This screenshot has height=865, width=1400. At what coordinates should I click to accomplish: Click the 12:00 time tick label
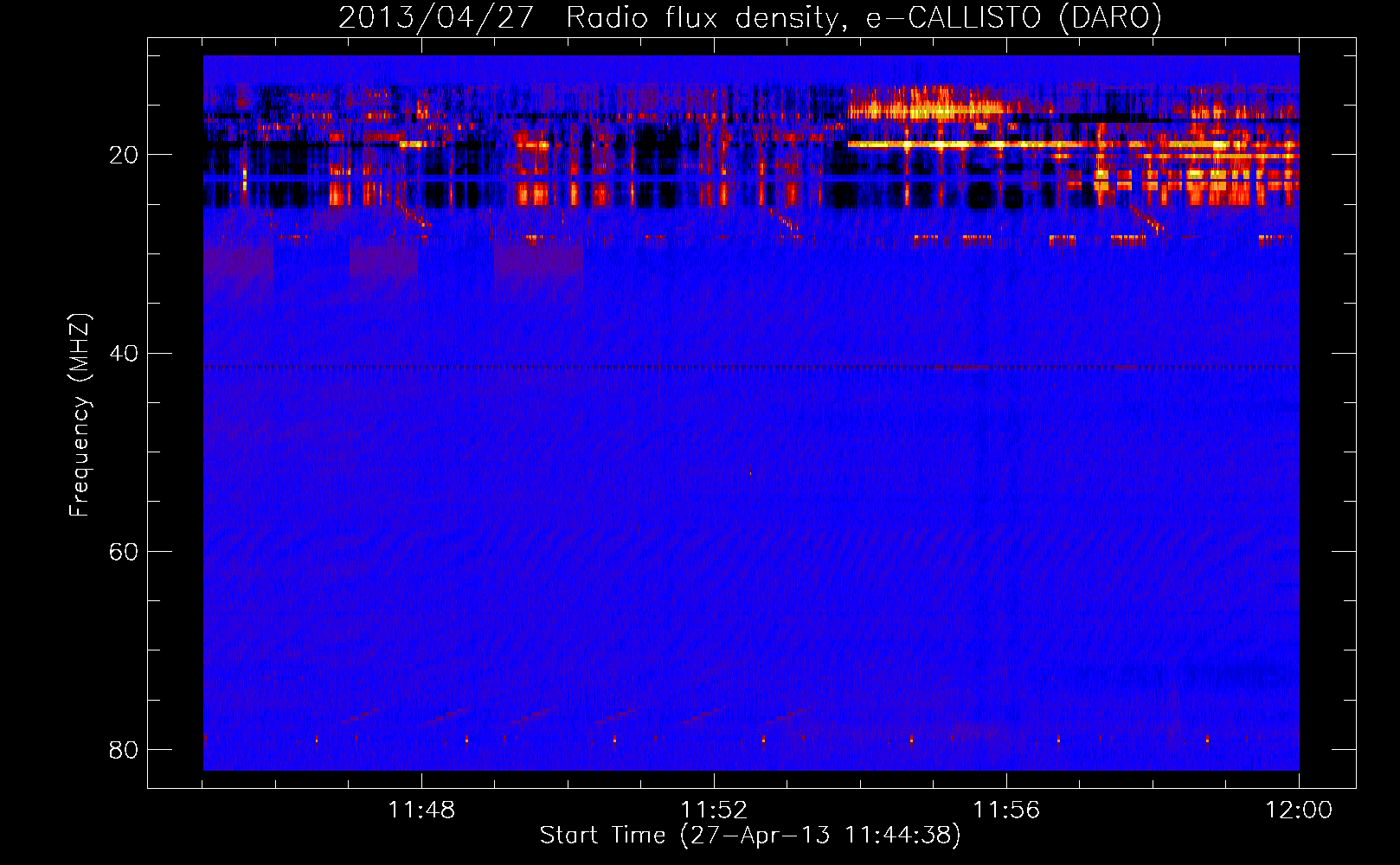[x=1299, y=811]
